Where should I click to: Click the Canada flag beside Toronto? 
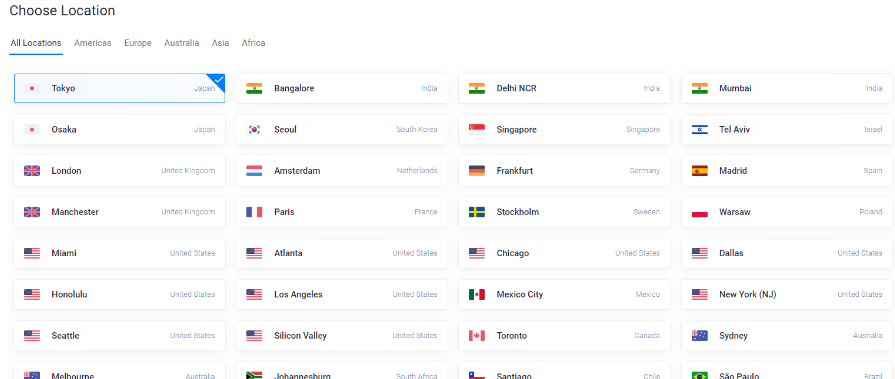click(x=477, y=336)
